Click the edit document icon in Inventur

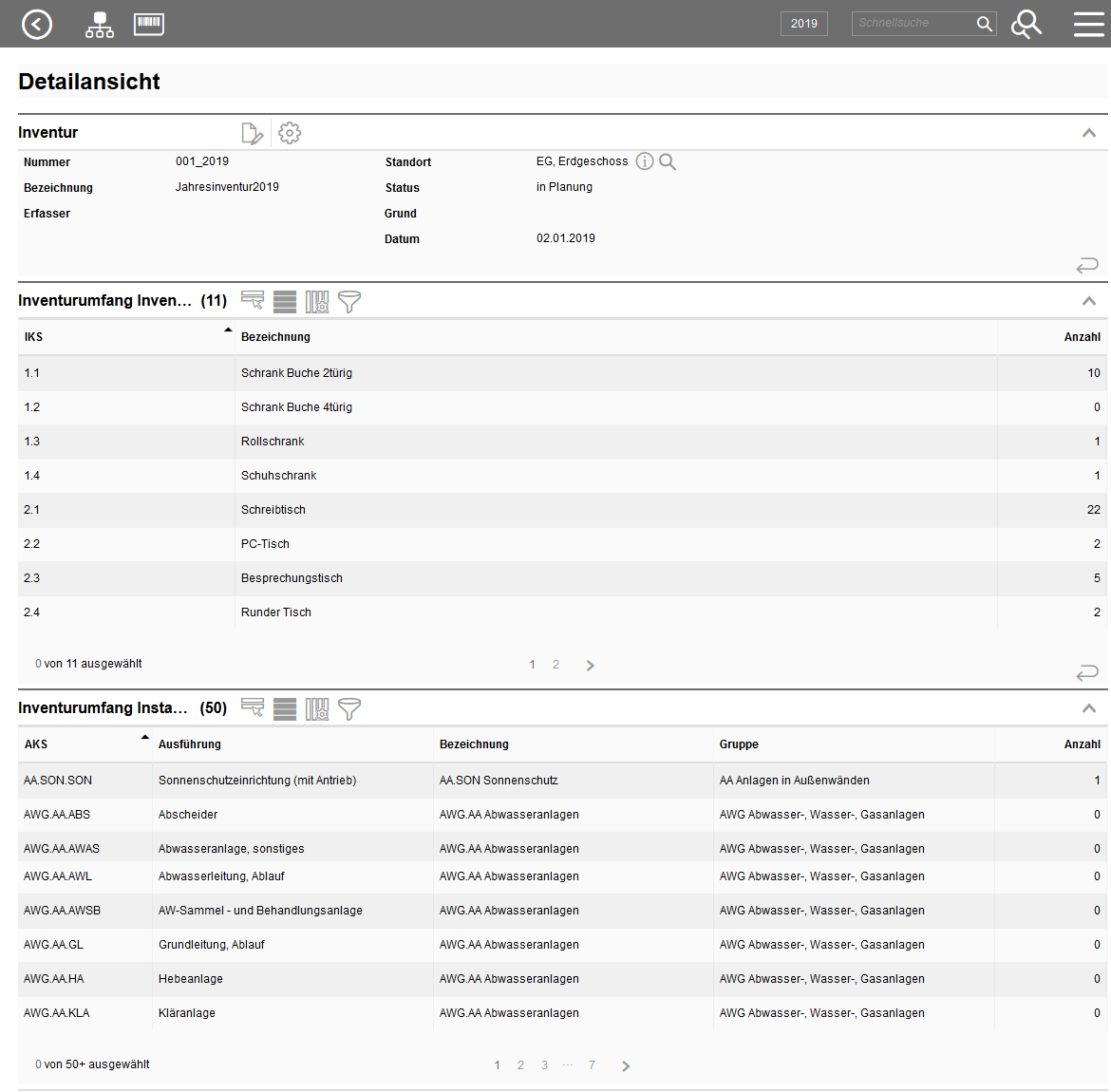[252, 133]
